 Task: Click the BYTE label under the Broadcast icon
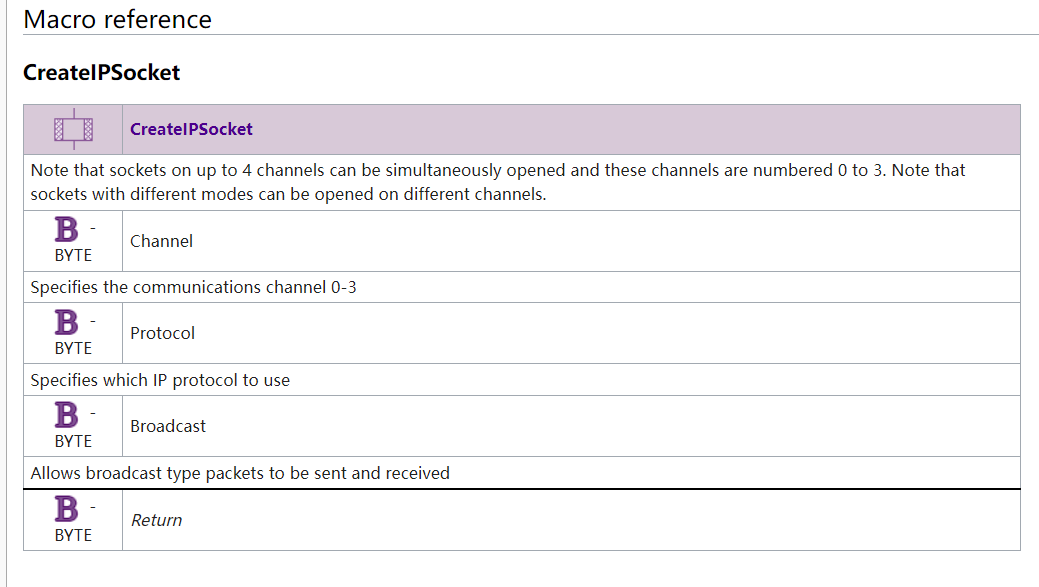pos(73,441)
